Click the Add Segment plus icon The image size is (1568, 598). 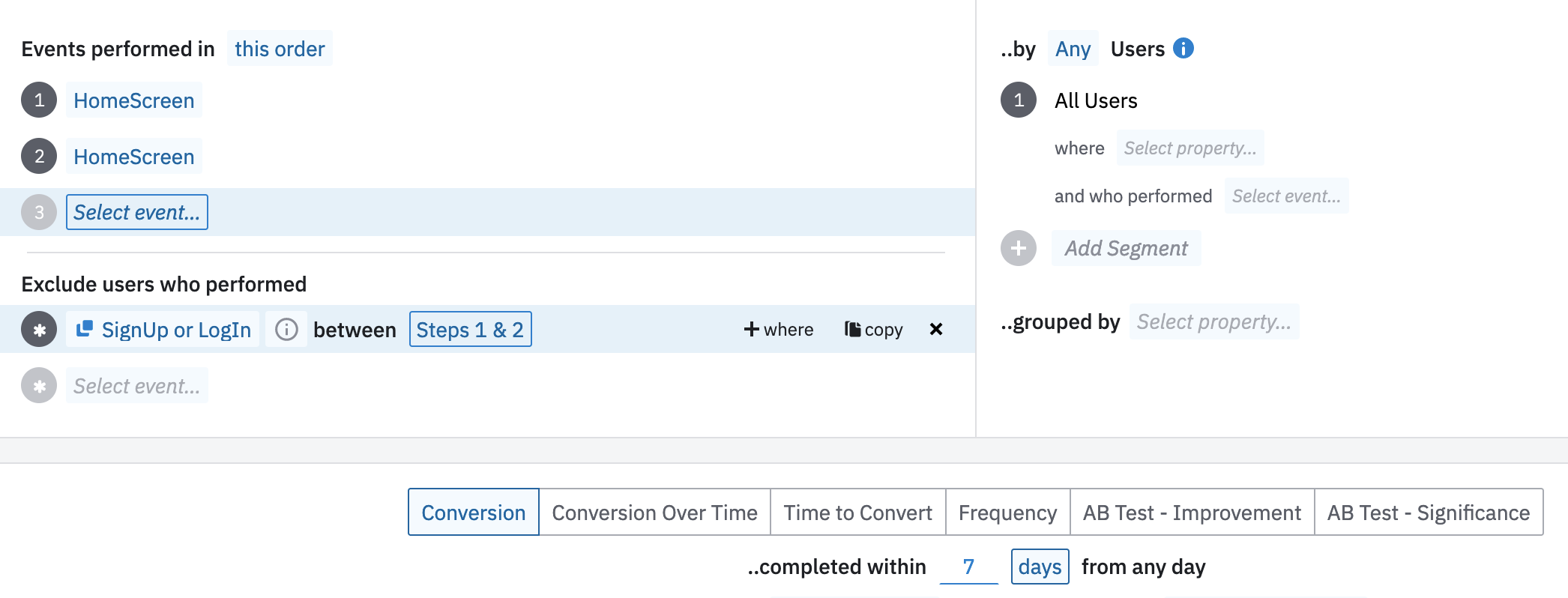1019,248
